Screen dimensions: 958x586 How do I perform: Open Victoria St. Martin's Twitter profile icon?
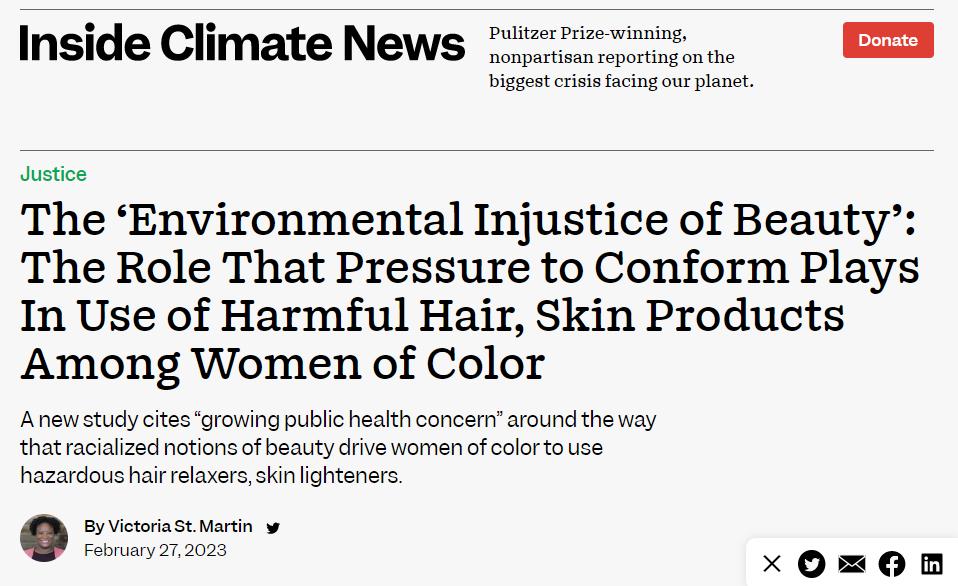tap(273, 528)
